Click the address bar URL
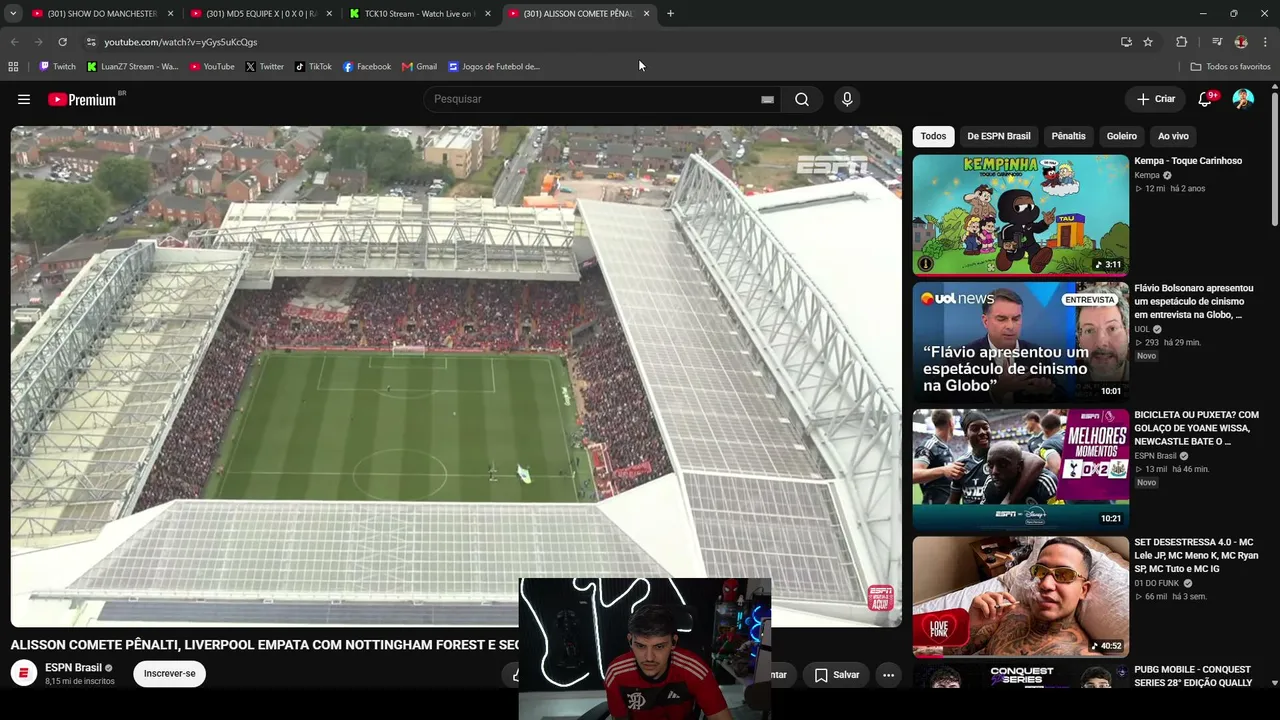The image size is (1280, 720). coord(181,42)
